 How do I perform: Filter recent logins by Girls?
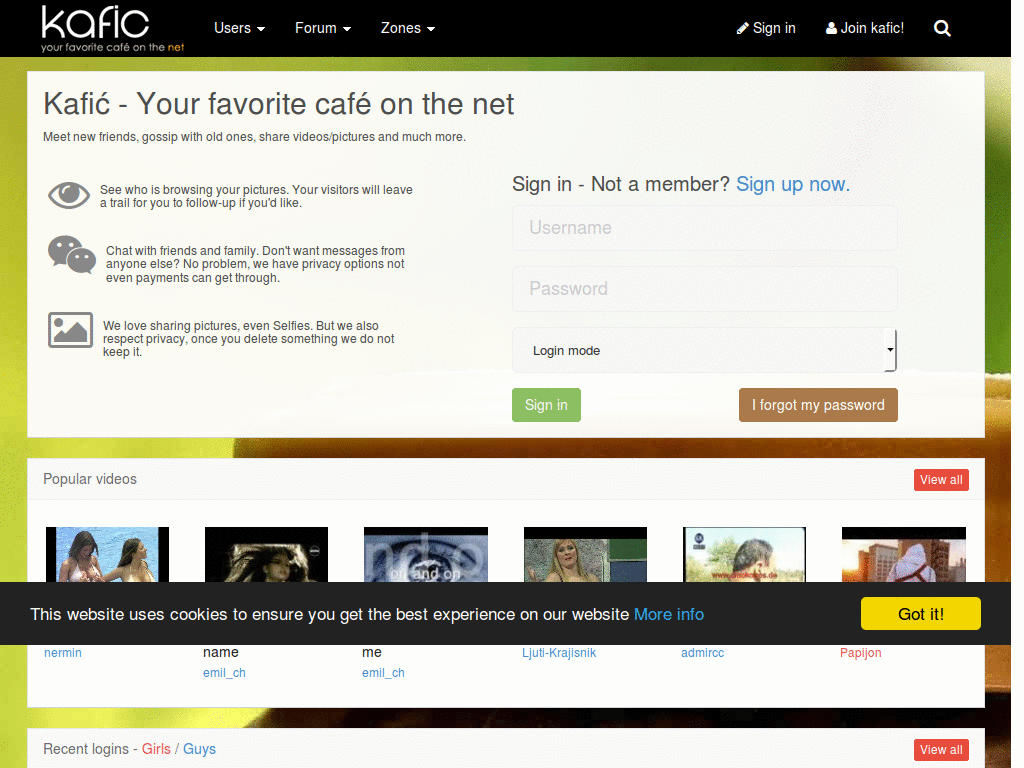click(x=156, y=749)
